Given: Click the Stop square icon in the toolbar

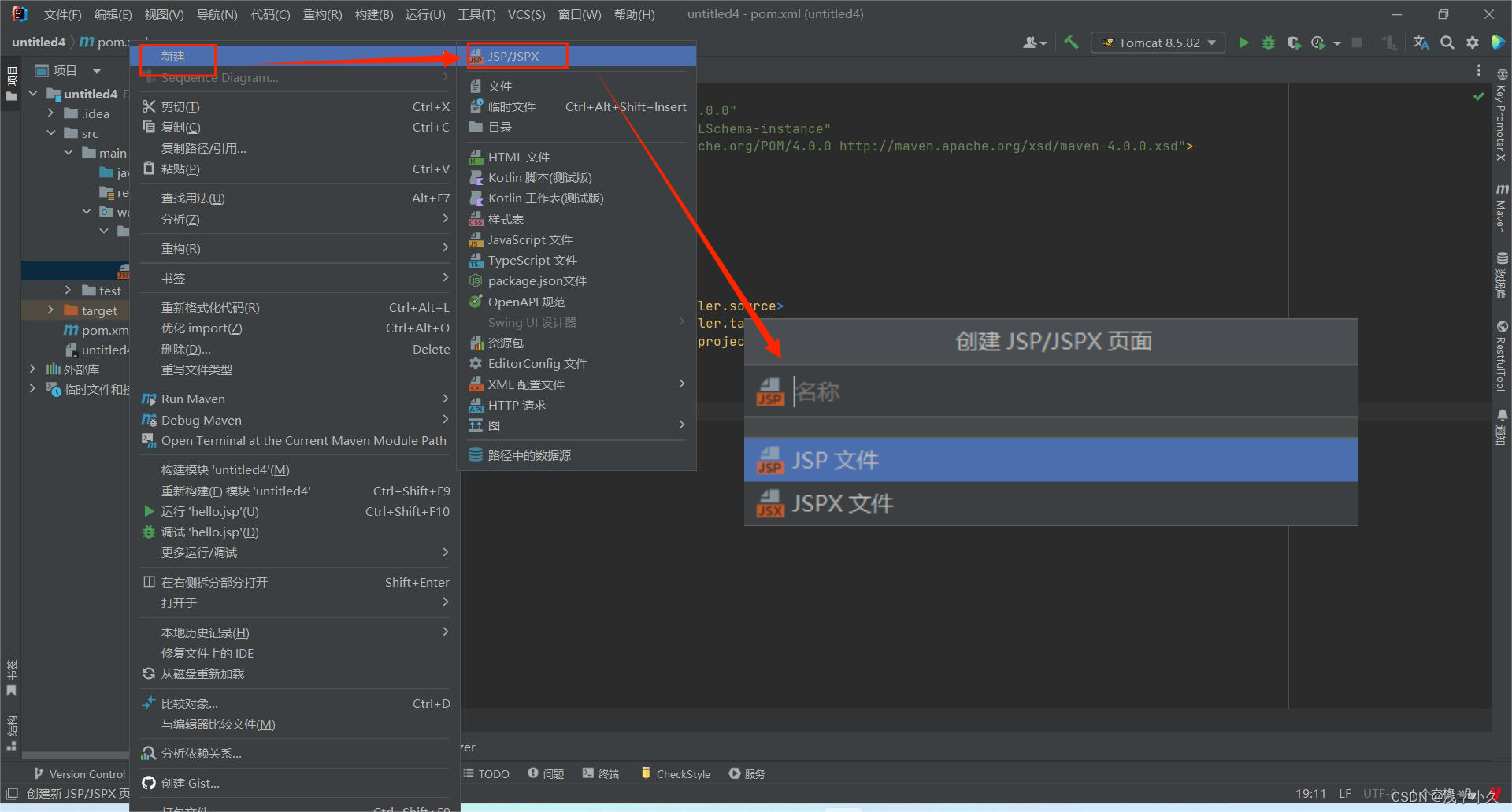Looking at the screenshot, I should (x=1357, y=43).
